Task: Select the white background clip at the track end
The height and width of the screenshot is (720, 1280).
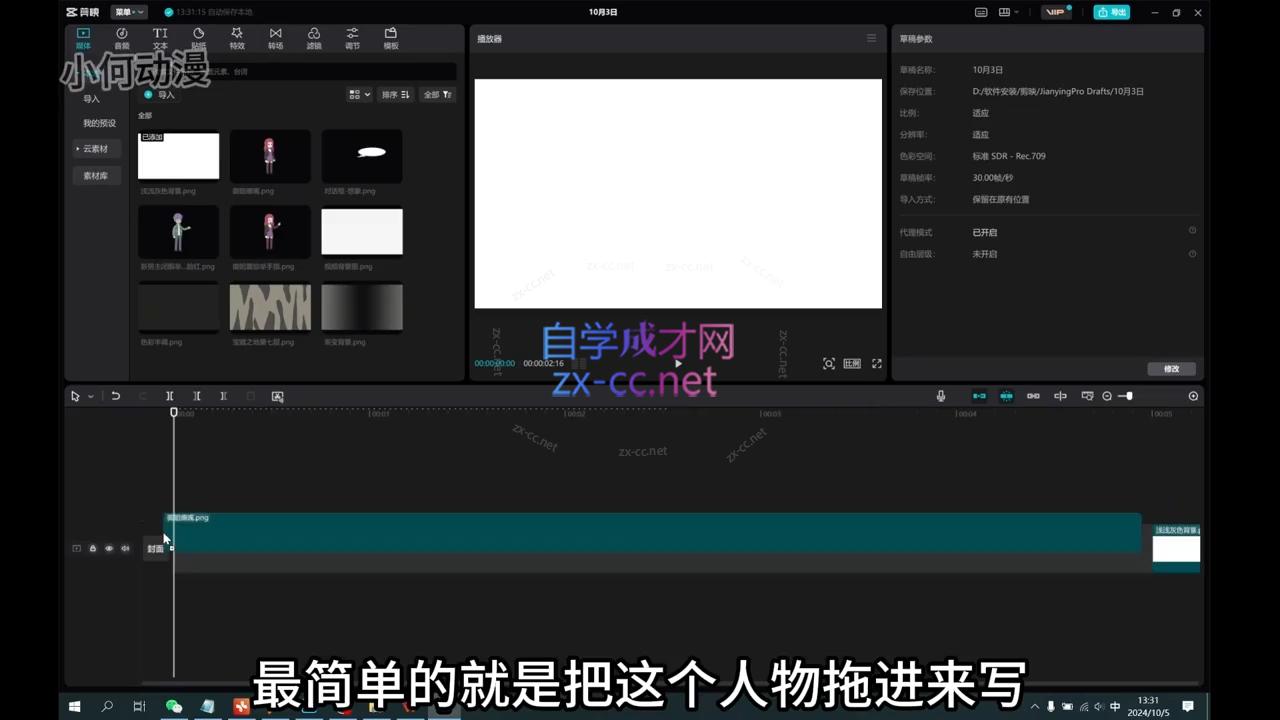Action: click(1176, 549)
